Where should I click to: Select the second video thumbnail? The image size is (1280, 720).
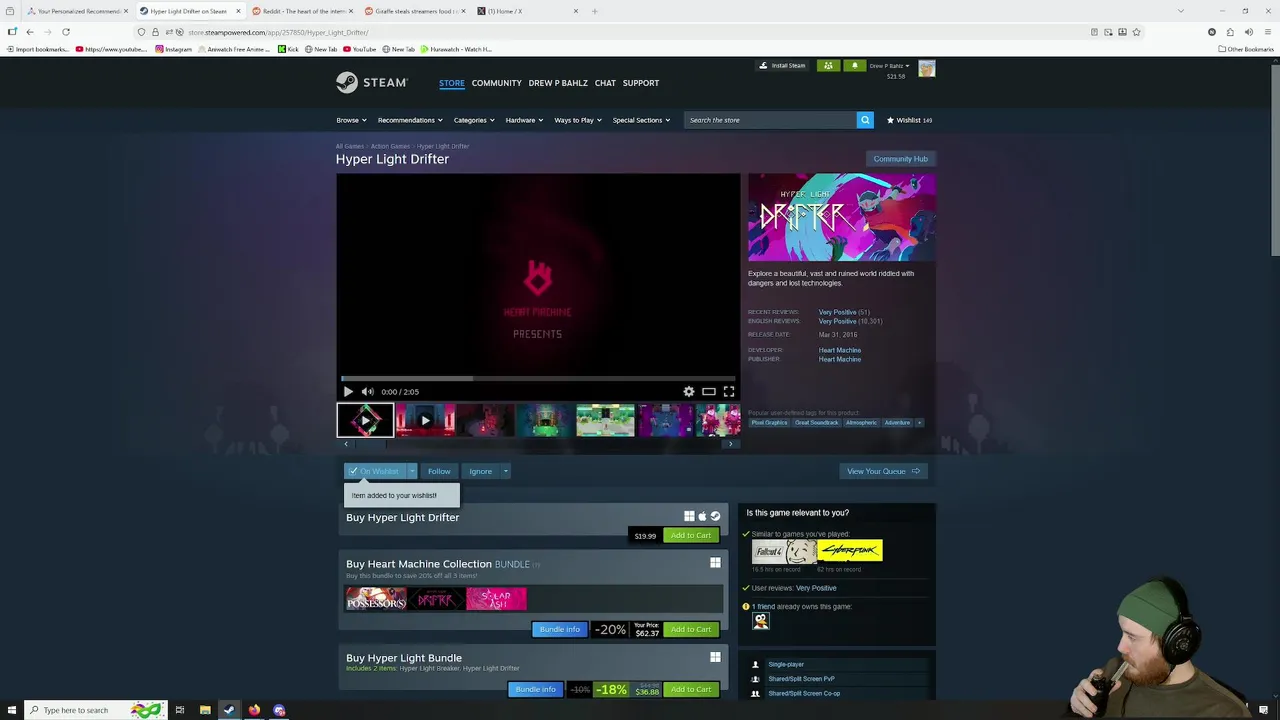[x=425, y=421]
